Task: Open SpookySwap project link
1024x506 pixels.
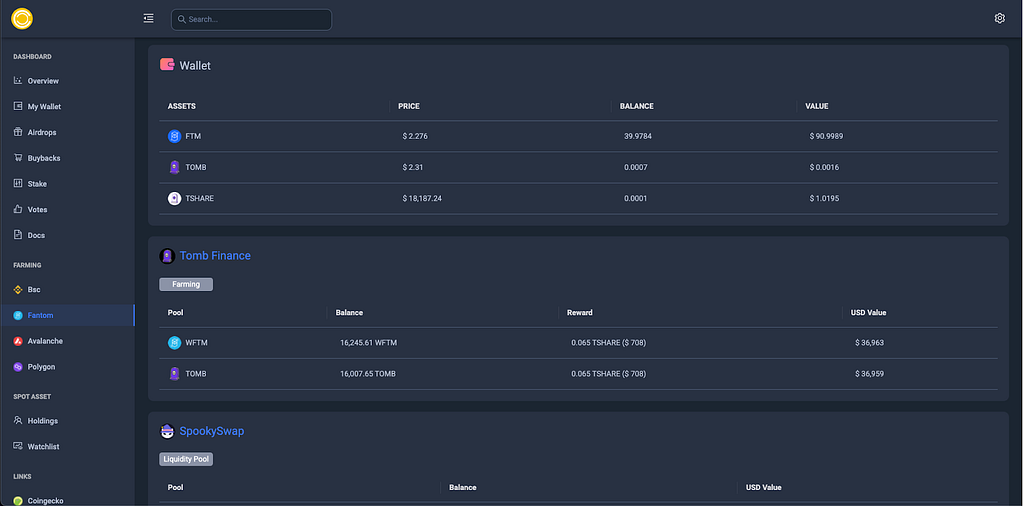Action: coord(212,432)
